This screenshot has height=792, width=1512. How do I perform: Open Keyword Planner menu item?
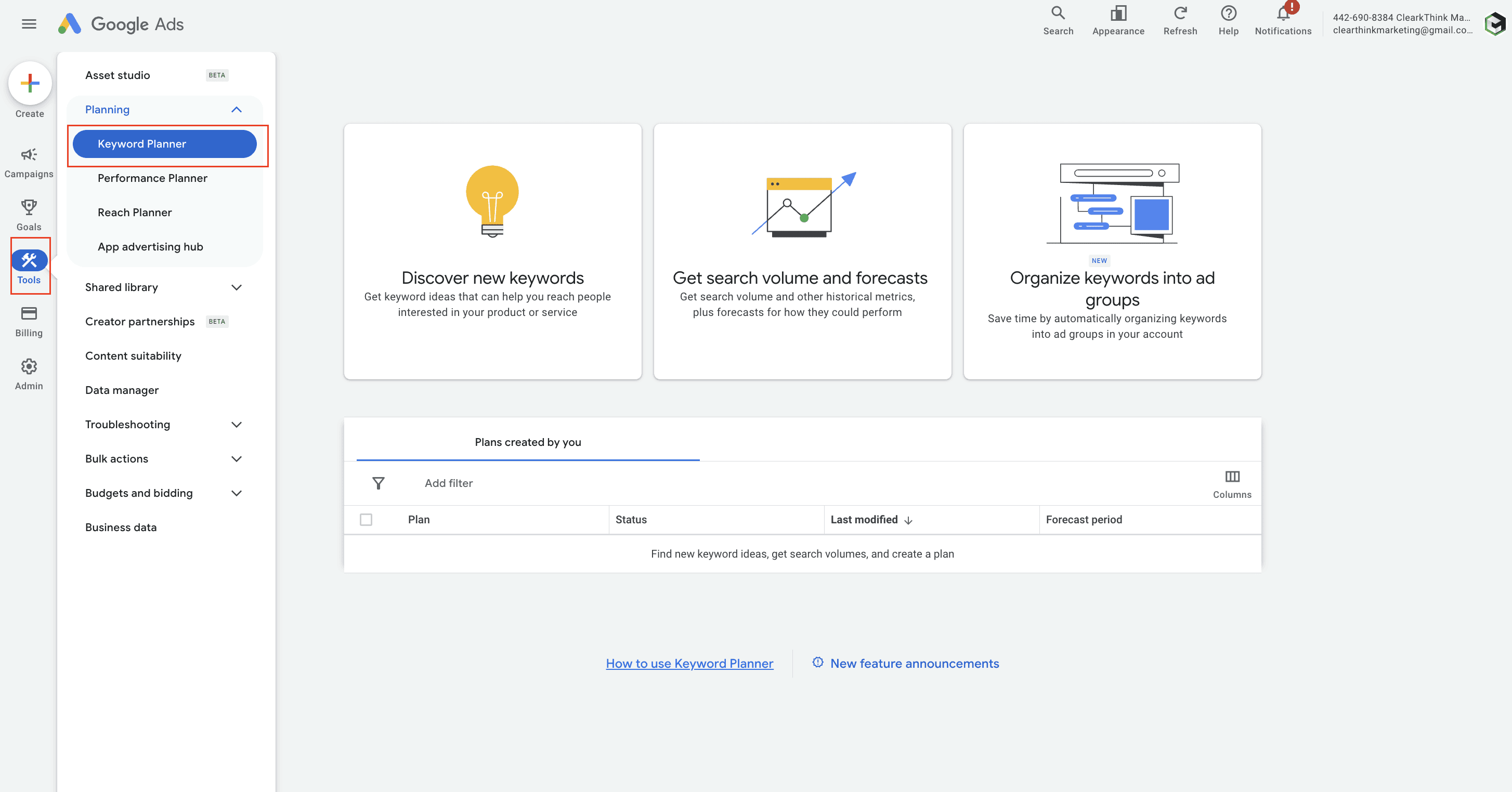pyautogui.click(x=164, y=144)
